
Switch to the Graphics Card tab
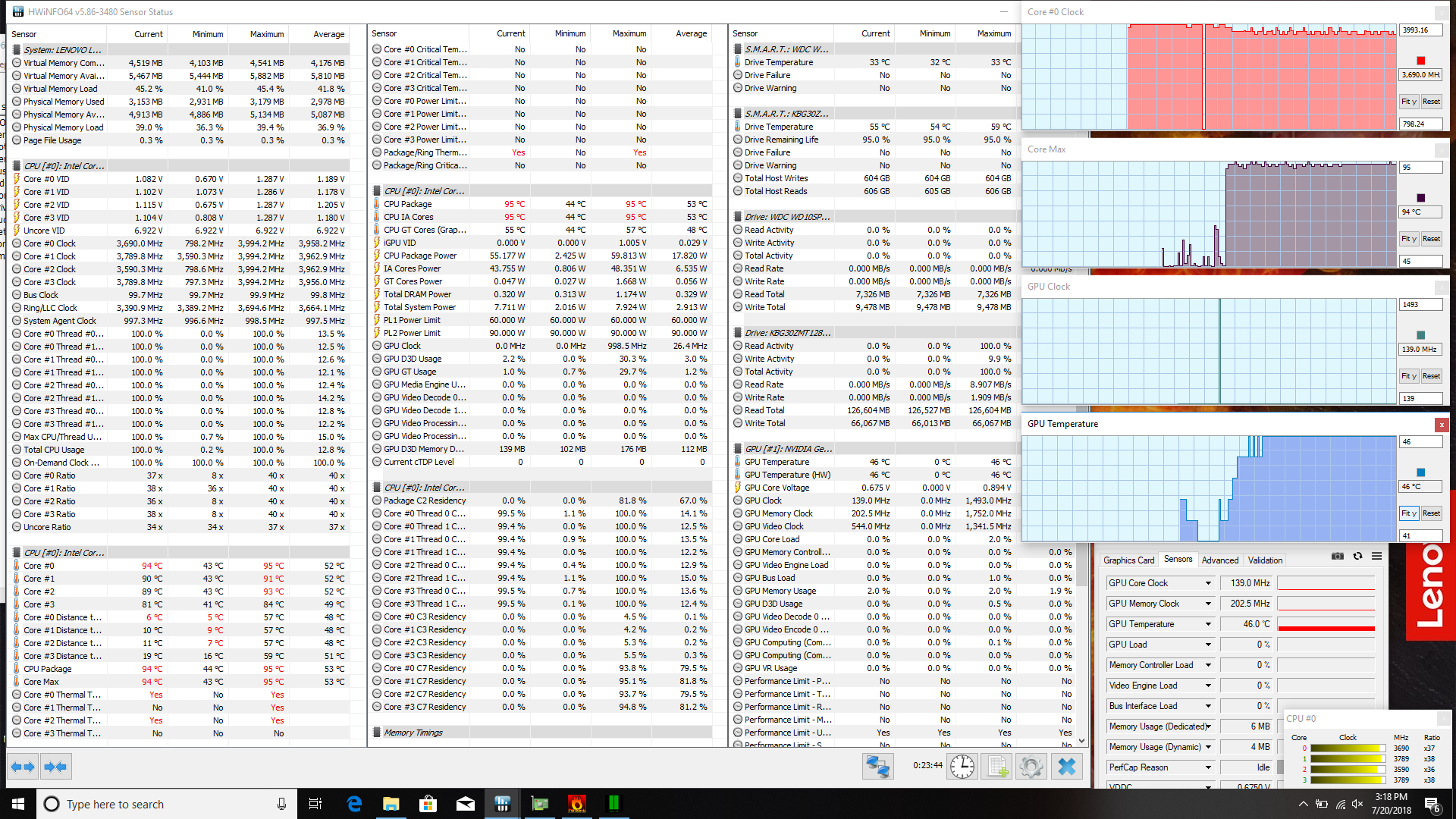coord(1128,560)
